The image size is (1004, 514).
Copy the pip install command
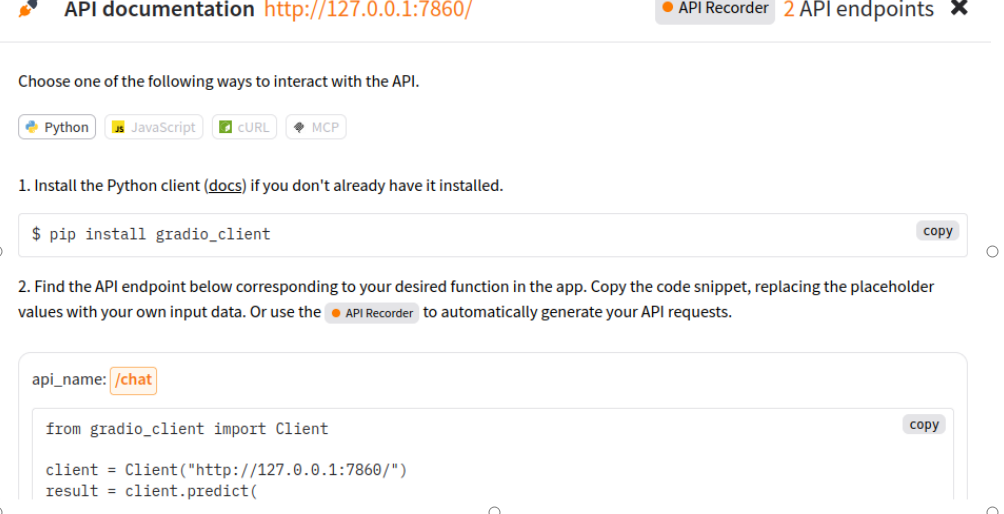937,231
